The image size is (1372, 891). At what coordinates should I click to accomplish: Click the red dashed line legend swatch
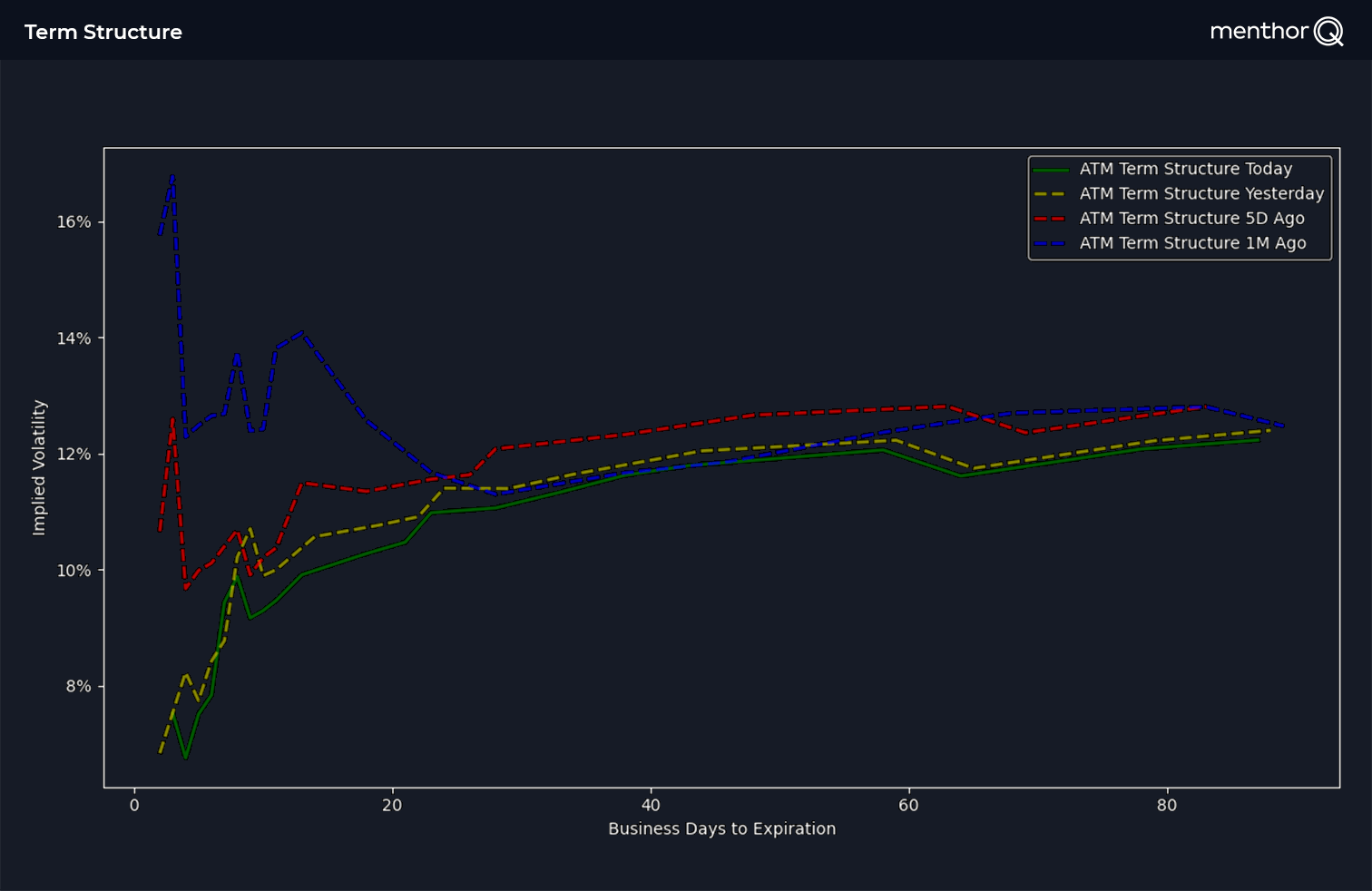click(1051, 219)
